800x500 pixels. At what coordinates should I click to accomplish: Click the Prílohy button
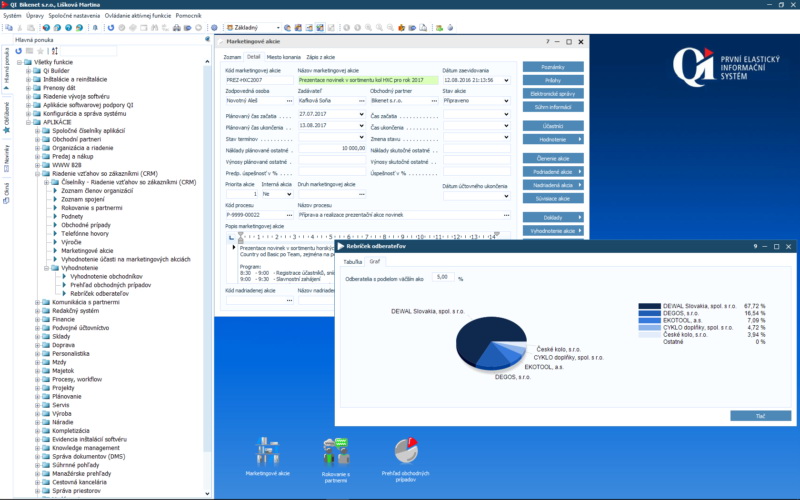(x=553, y=80)
